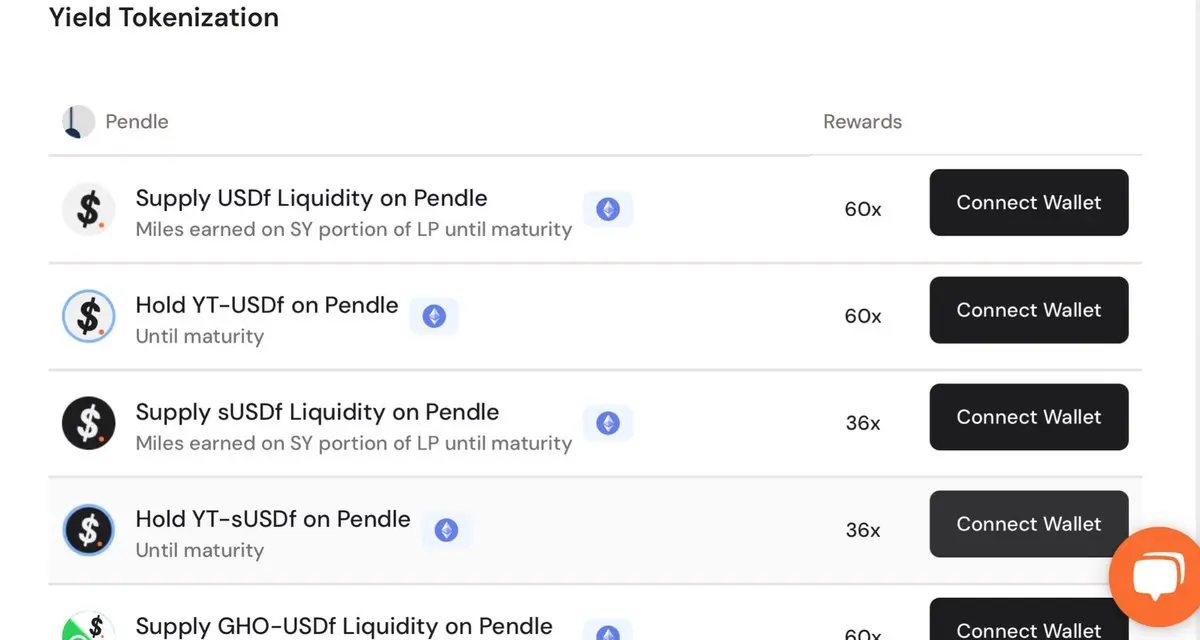Screen dimensions: 1200x640
Task: Click Ethereum badge beside Hold YT-sUSDf
Action: point(446,530)
